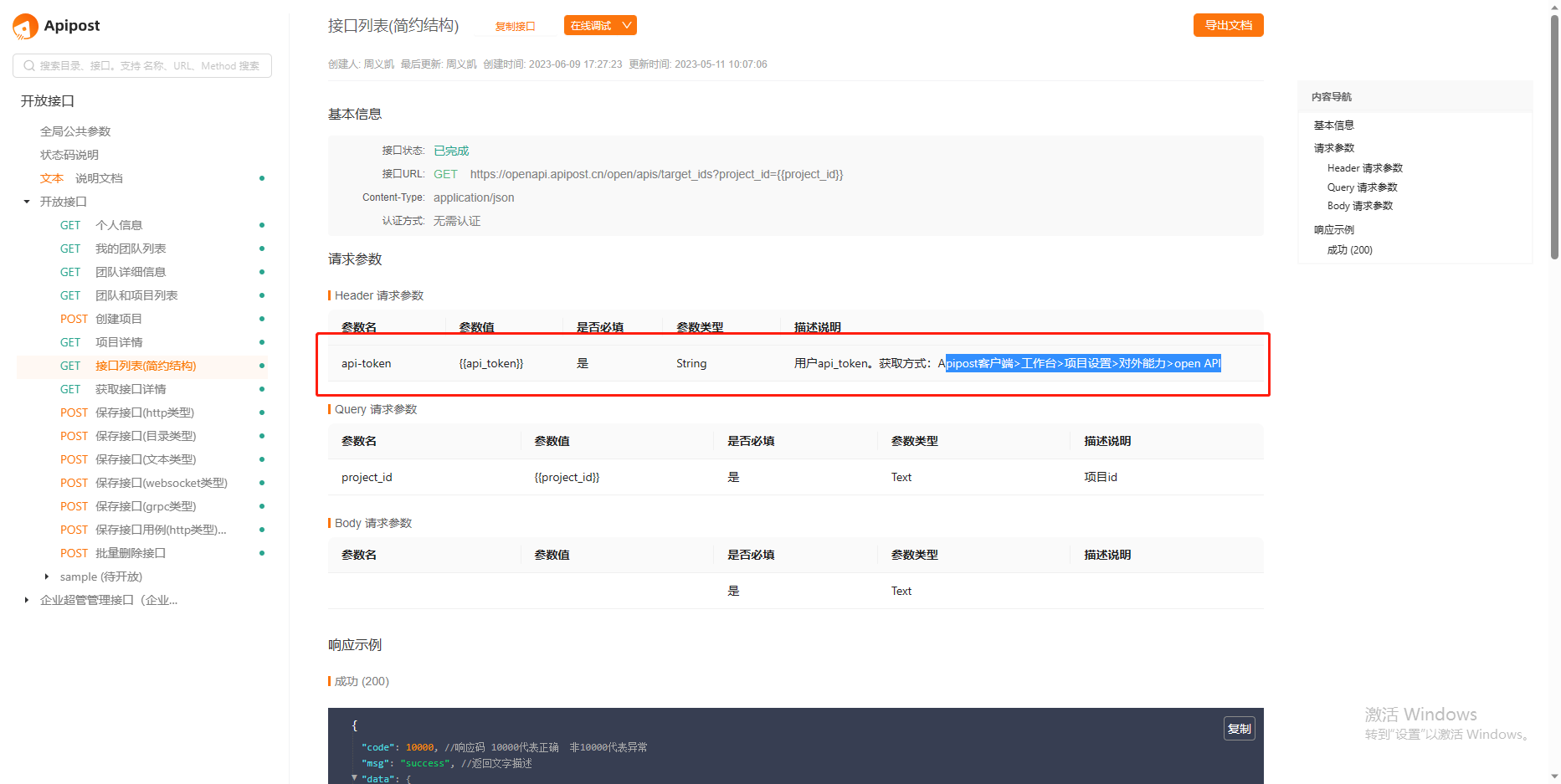Image resolution: width=1561 pixels, height=784 pixels.
Task: Jump to Query 请求参数 in navigation
Action: (1362, 187)
